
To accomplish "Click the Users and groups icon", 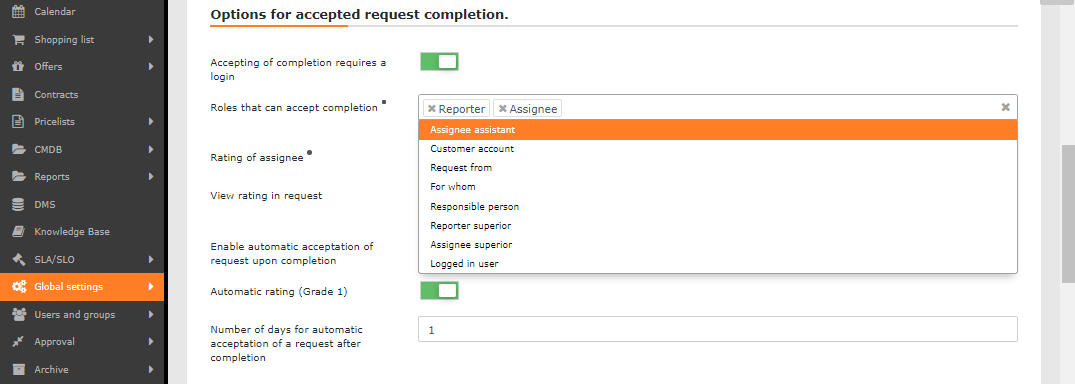I will click(19, 314).
